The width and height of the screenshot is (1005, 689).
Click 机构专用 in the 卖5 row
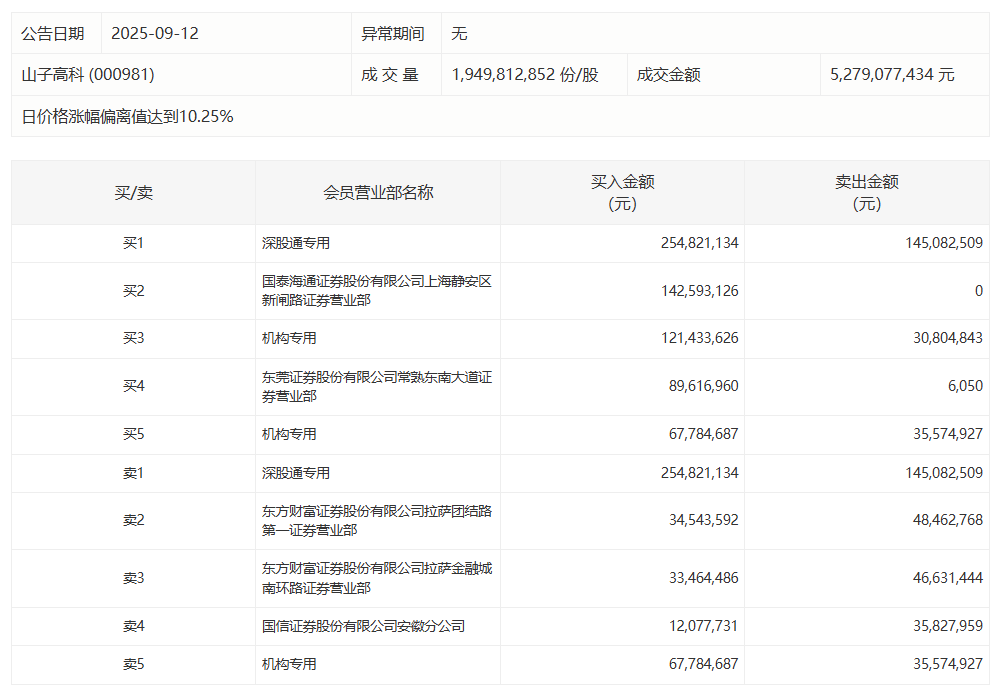click(289, 664)
